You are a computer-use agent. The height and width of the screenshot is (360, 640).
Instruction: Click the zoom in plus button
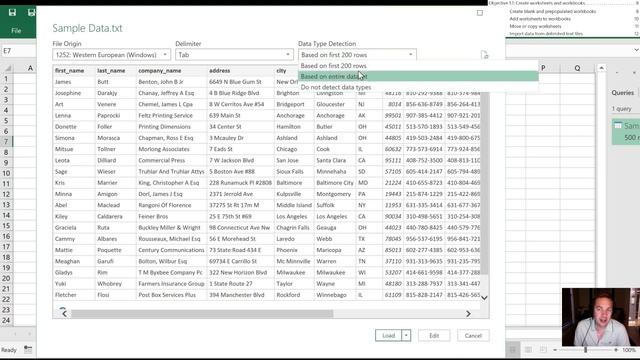616,350
